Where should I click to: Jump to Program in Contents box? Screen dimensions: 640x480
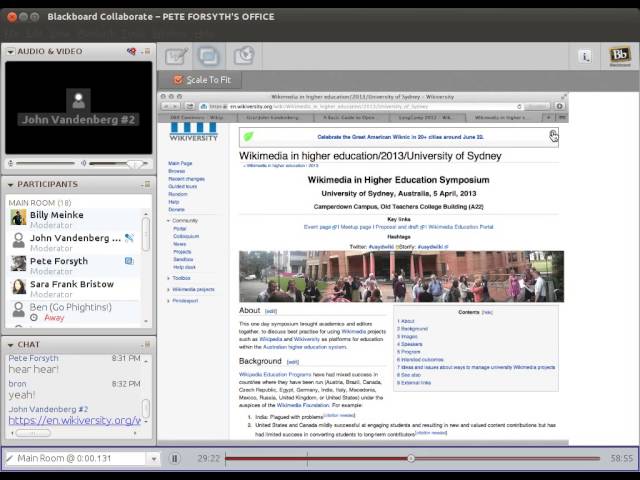[x=409, y=352]
